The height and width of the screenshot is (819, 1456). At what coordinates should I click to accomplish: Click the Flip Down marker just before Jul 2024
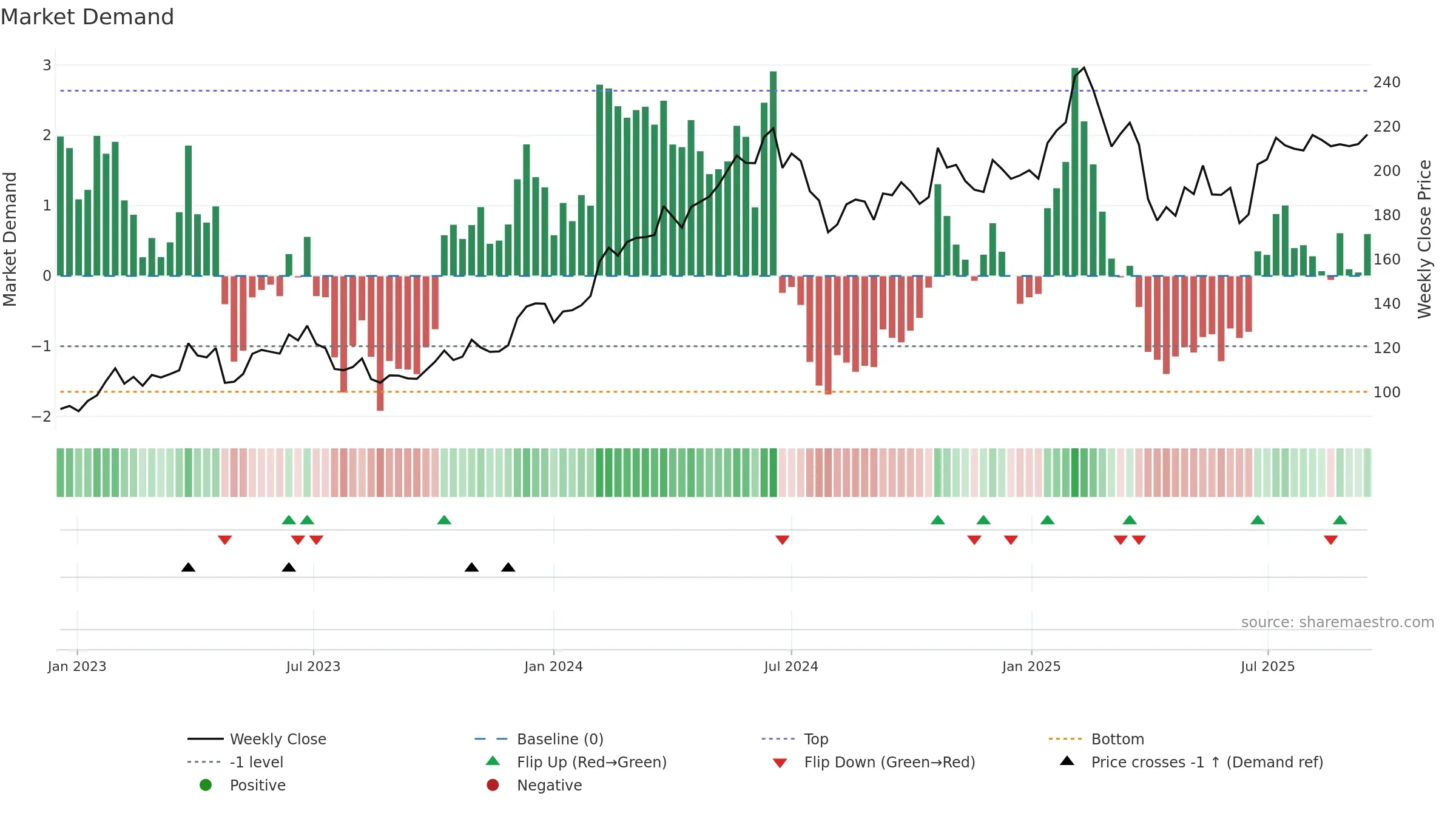click(x=783, y=540)
